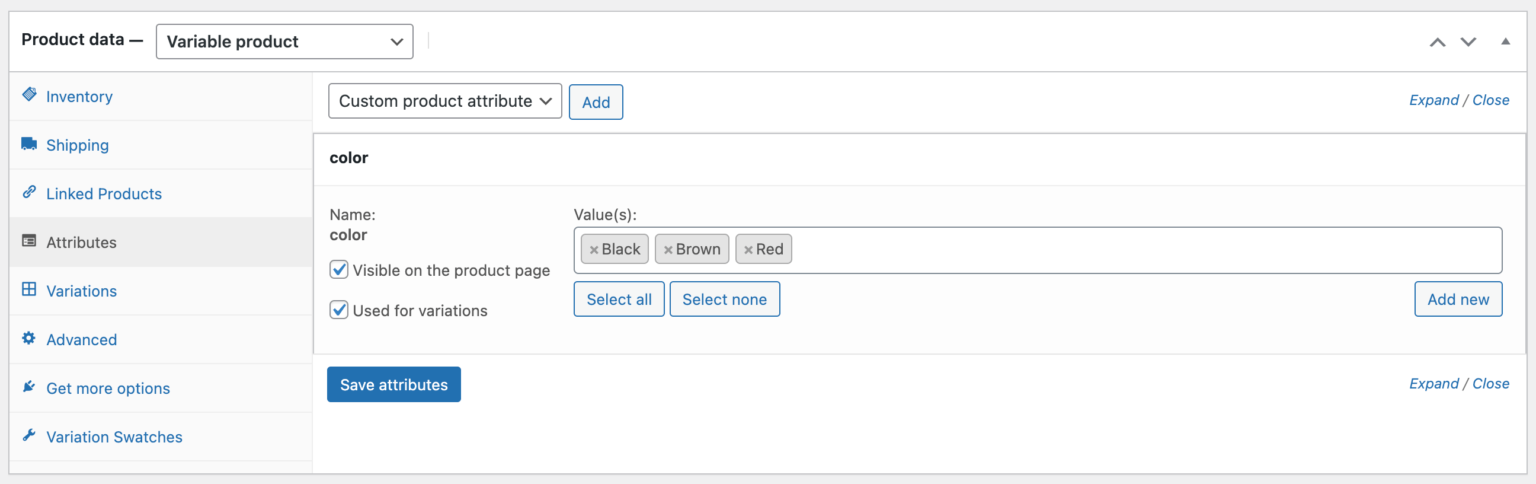
Task: Click the Advanced gear icon
Action: [x=29, y=339]
